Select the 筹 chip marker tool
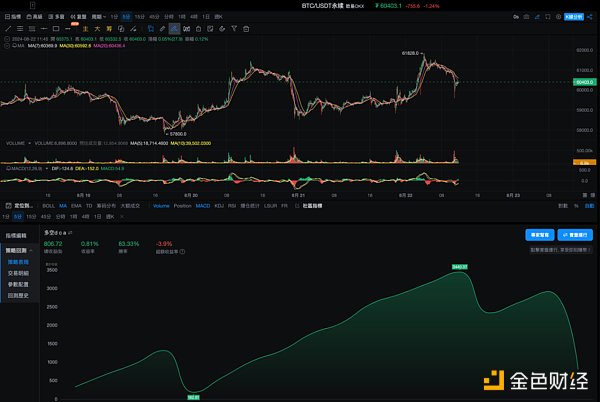This screenshot has width=600, height=402. pos(109,29)
